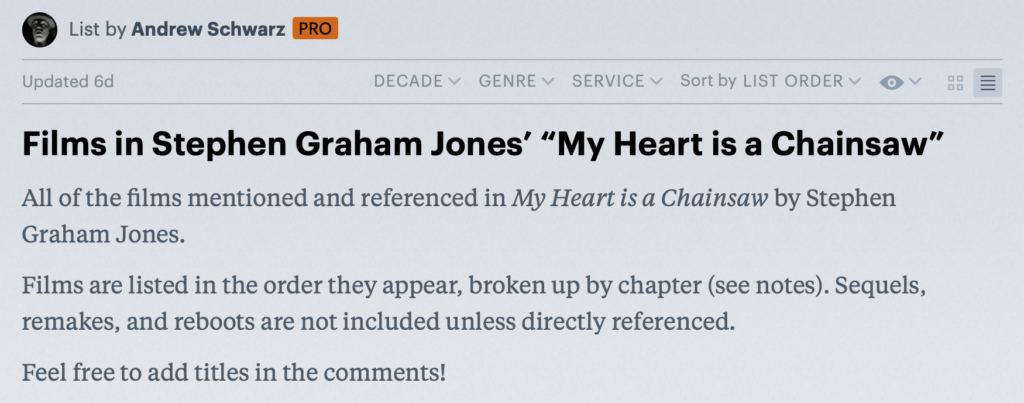The image size is (1024, 403).
Task: Toggle the eye visibility filter icon
Action: [x=891, y=83]
